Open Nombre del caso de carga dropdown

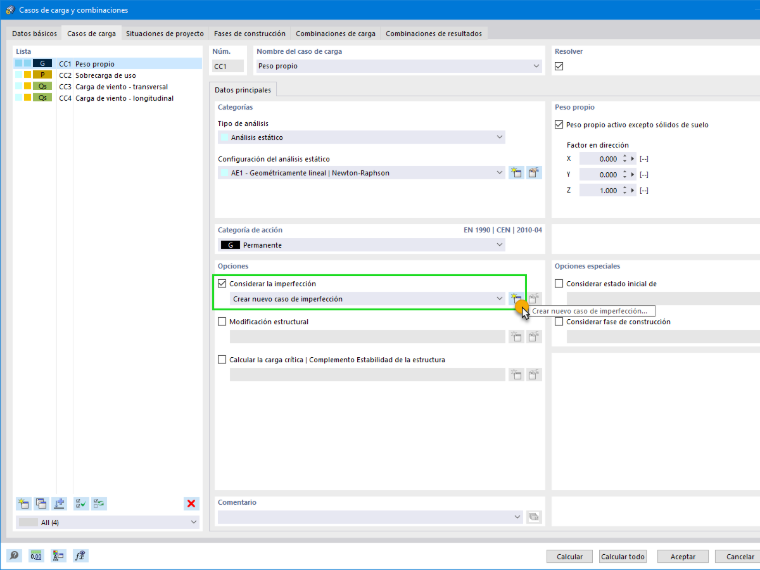coord(536,66)
